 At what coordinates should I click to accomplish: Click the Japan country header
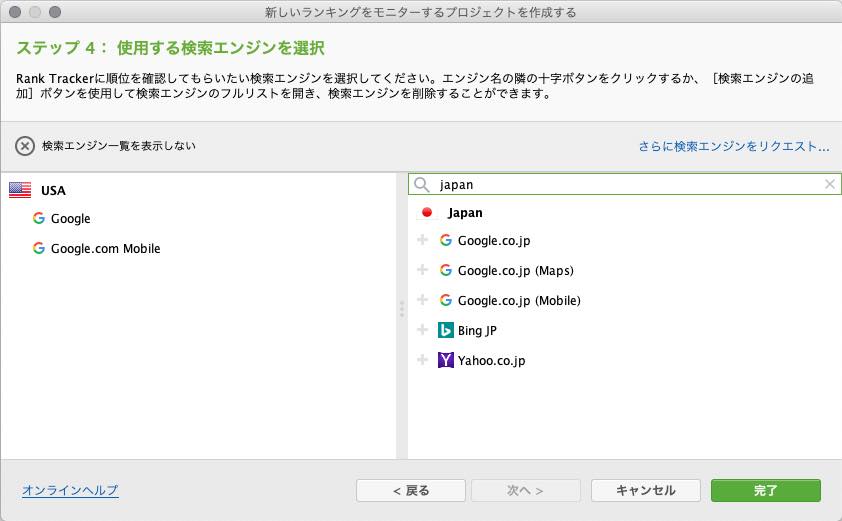pos(464,213)
